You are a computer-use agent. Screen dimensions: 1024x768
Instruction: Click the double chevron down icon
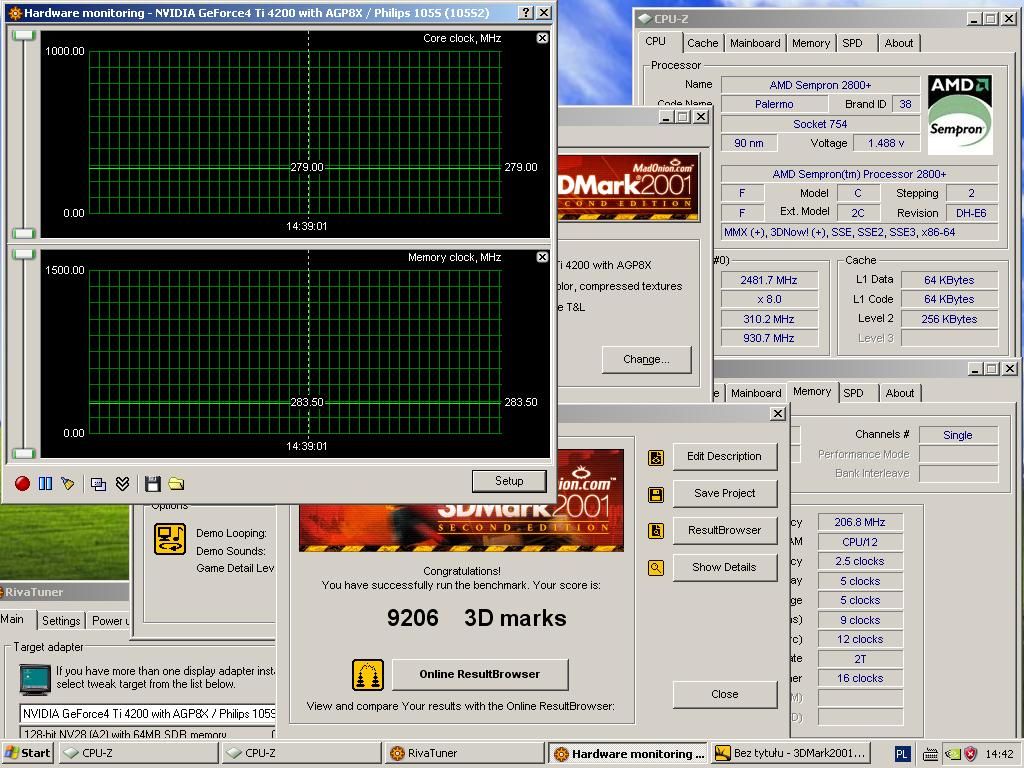(x=122, y=483)
